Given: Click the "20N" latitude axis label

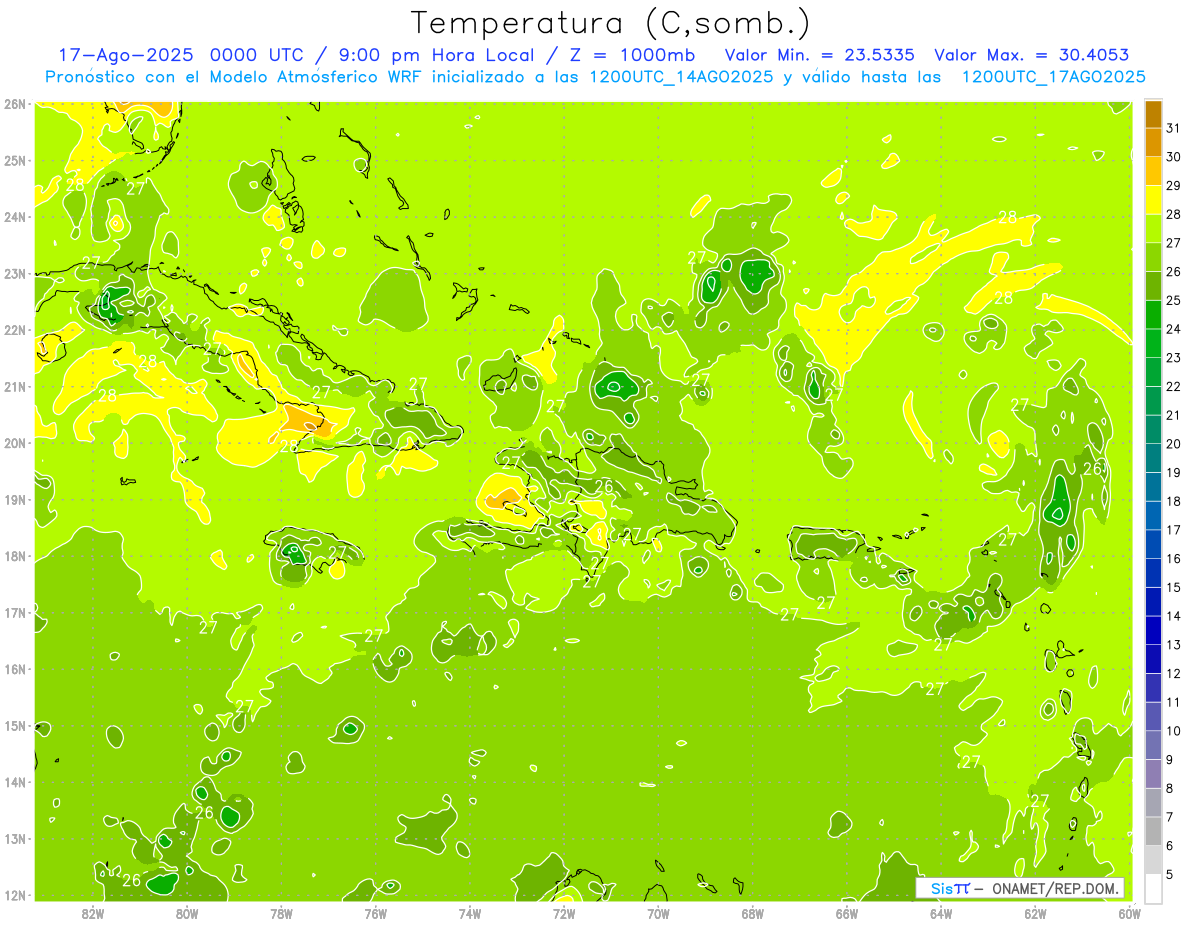Looking at the screenshot, I should pos(15,443).
